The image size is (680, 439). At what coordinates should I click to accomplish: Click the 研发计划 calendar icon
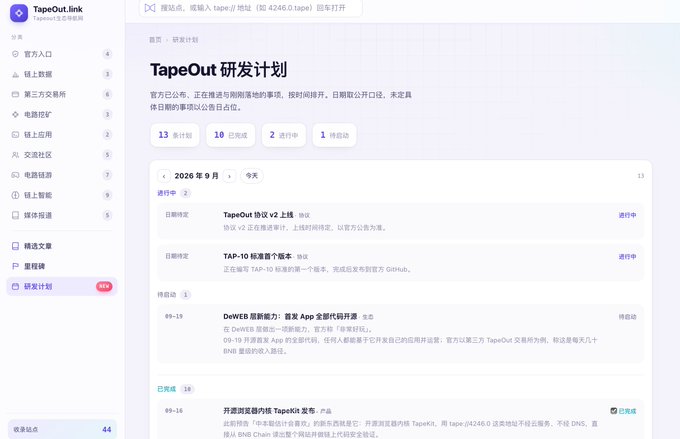[x=15, y=286]
